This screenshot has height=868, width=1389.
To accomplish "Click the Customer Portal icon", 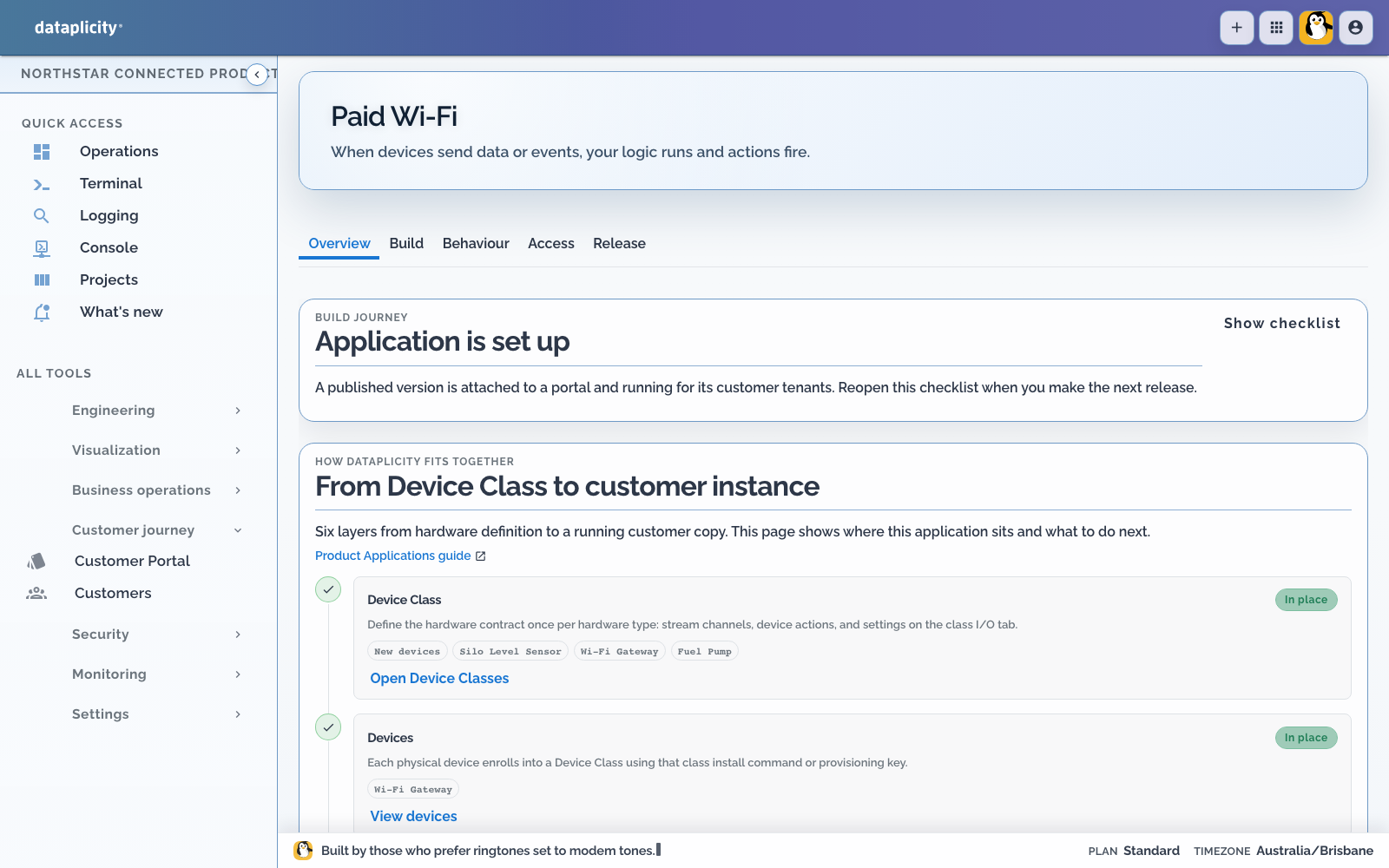I will click(x=36, y=562).
